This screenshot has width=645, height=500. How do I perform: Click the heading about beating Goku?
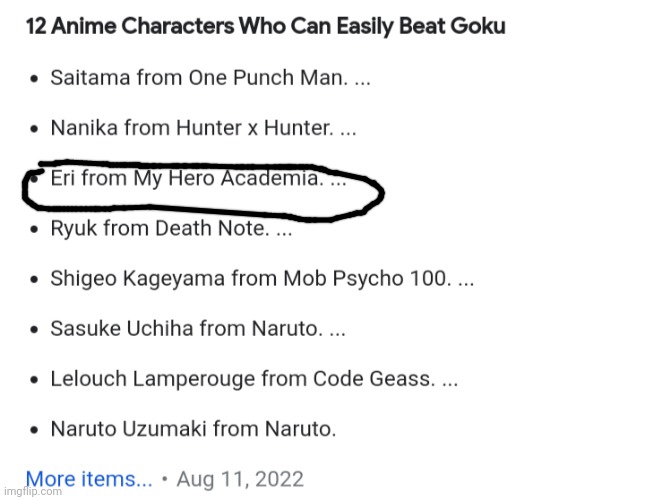pyautogui.click(x=266, y=27)
